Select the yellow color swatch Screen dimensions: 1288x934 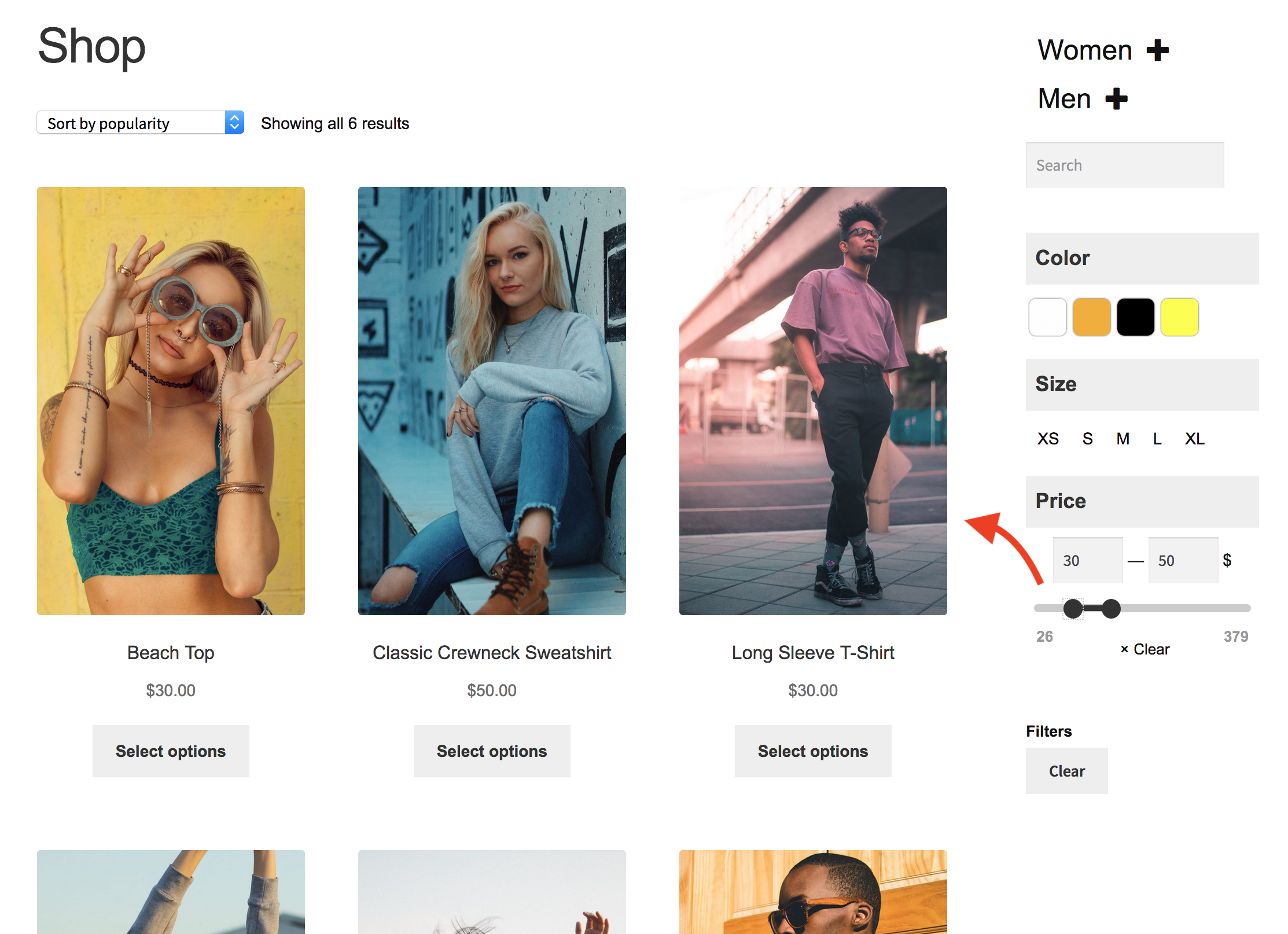[1179, 317]
